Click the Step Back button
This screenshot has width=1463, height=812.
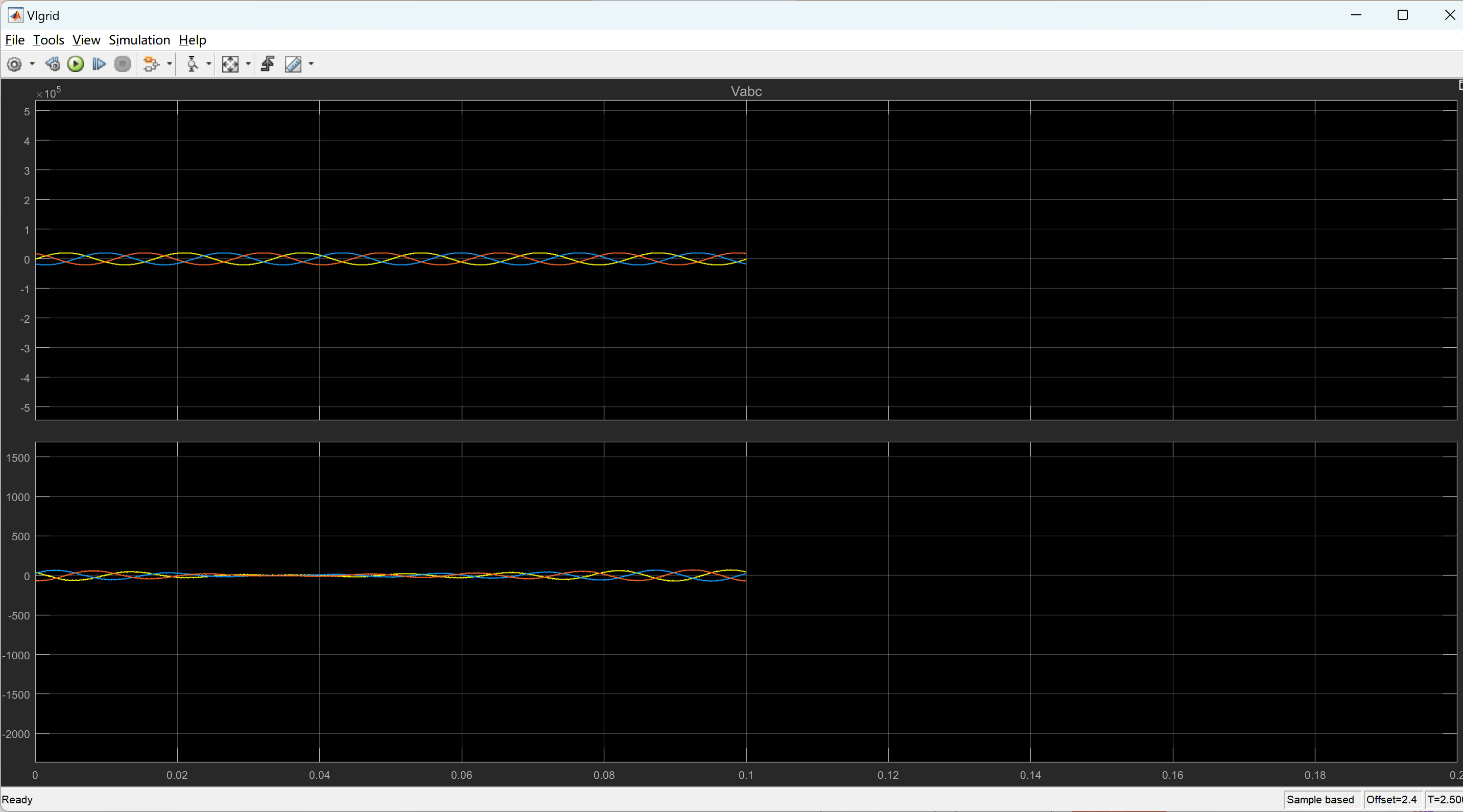pos(53,64)
